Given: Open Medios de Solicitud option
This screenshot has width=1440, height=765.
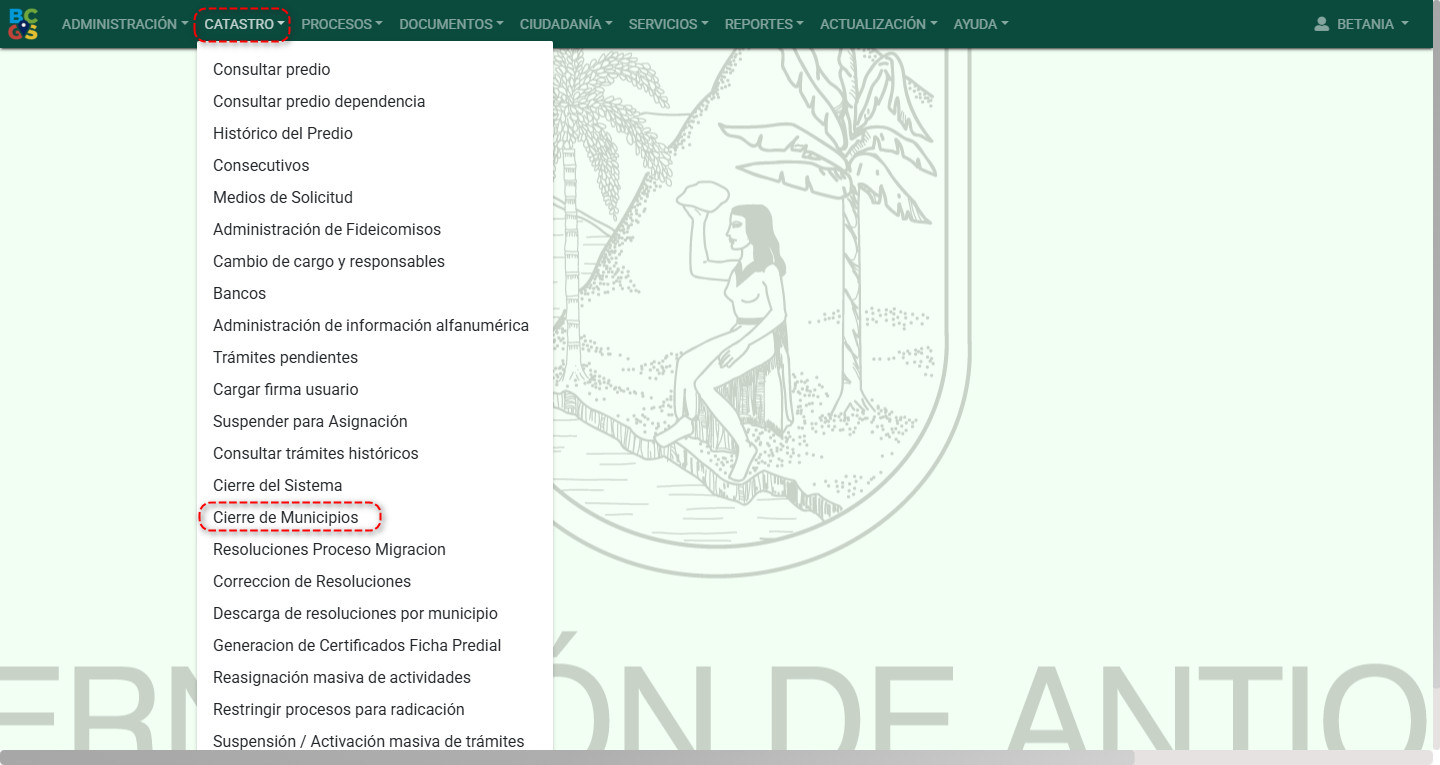Looking at the screenshot, I should pyautogui.click(x=375, y=197).
